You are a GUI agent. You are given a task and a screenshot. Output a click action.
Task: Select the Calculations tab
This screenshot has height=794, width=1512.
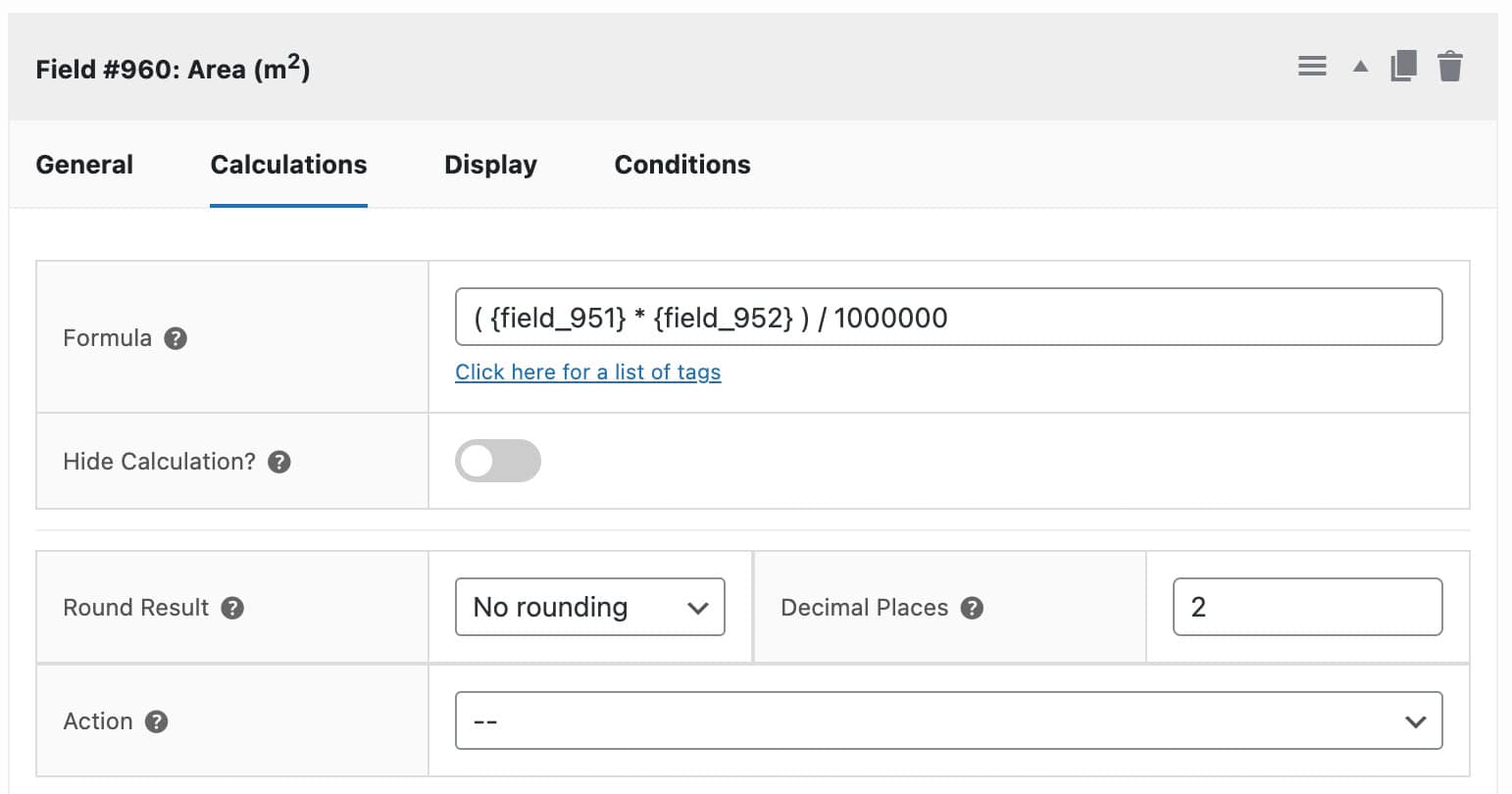(x=287, y=164)
